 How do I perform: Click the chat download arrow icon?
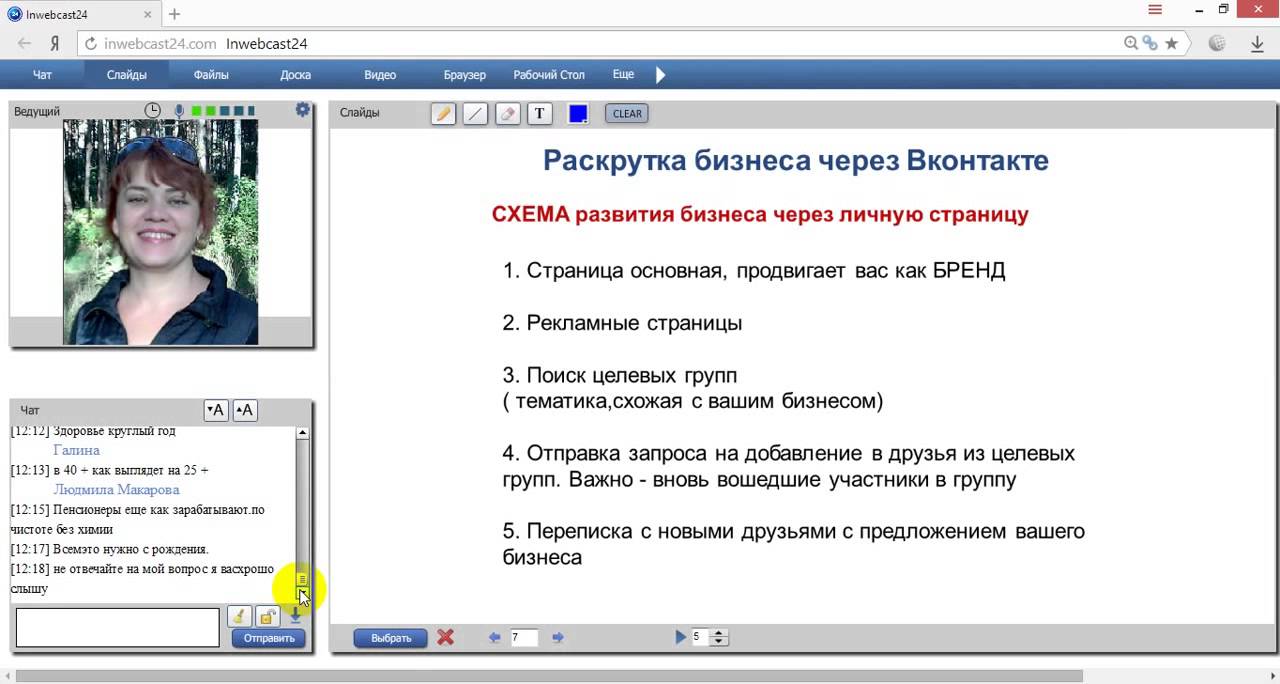point(295,616)
